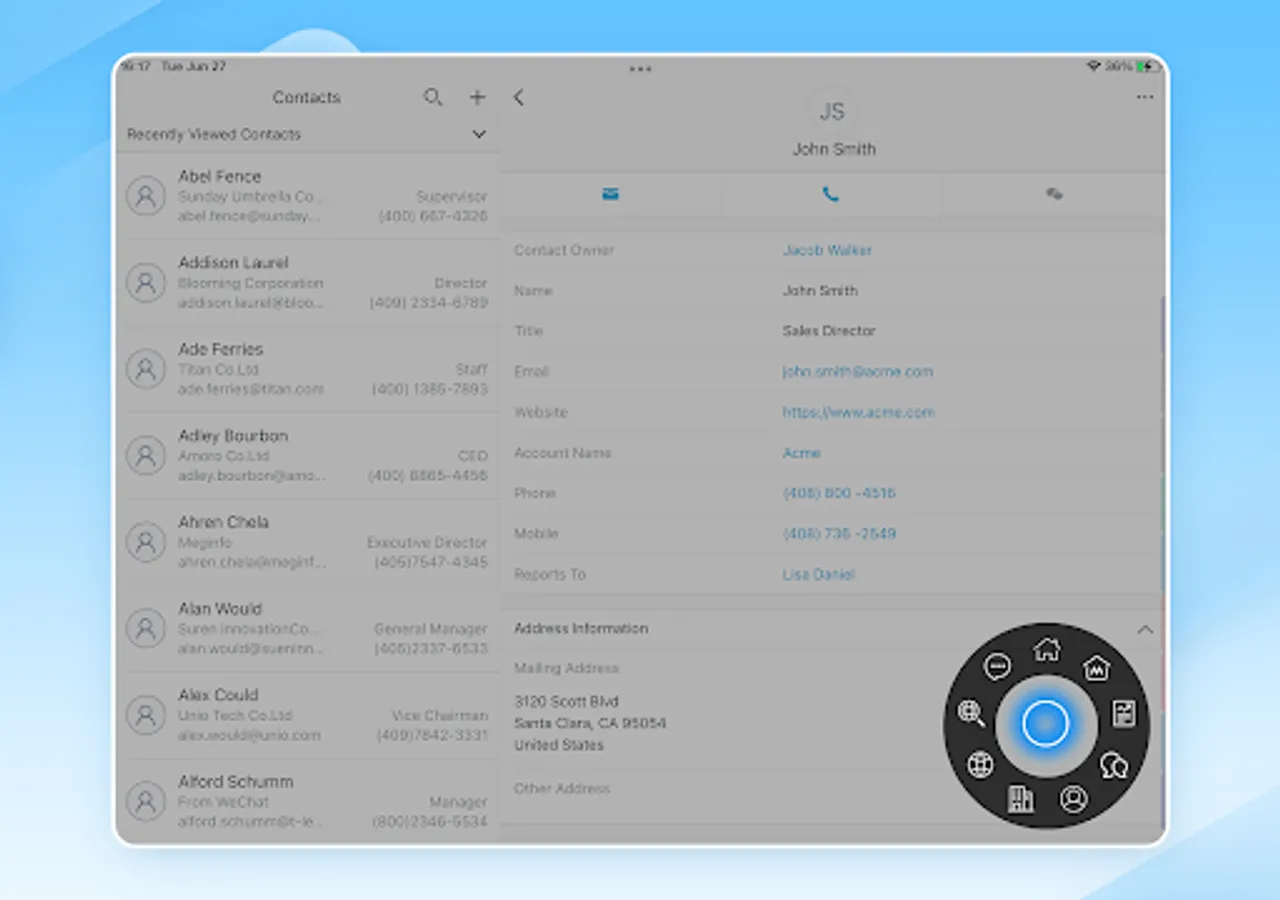
Task: Click Alford Schumm's avatar icon
Action: [146, 801]
